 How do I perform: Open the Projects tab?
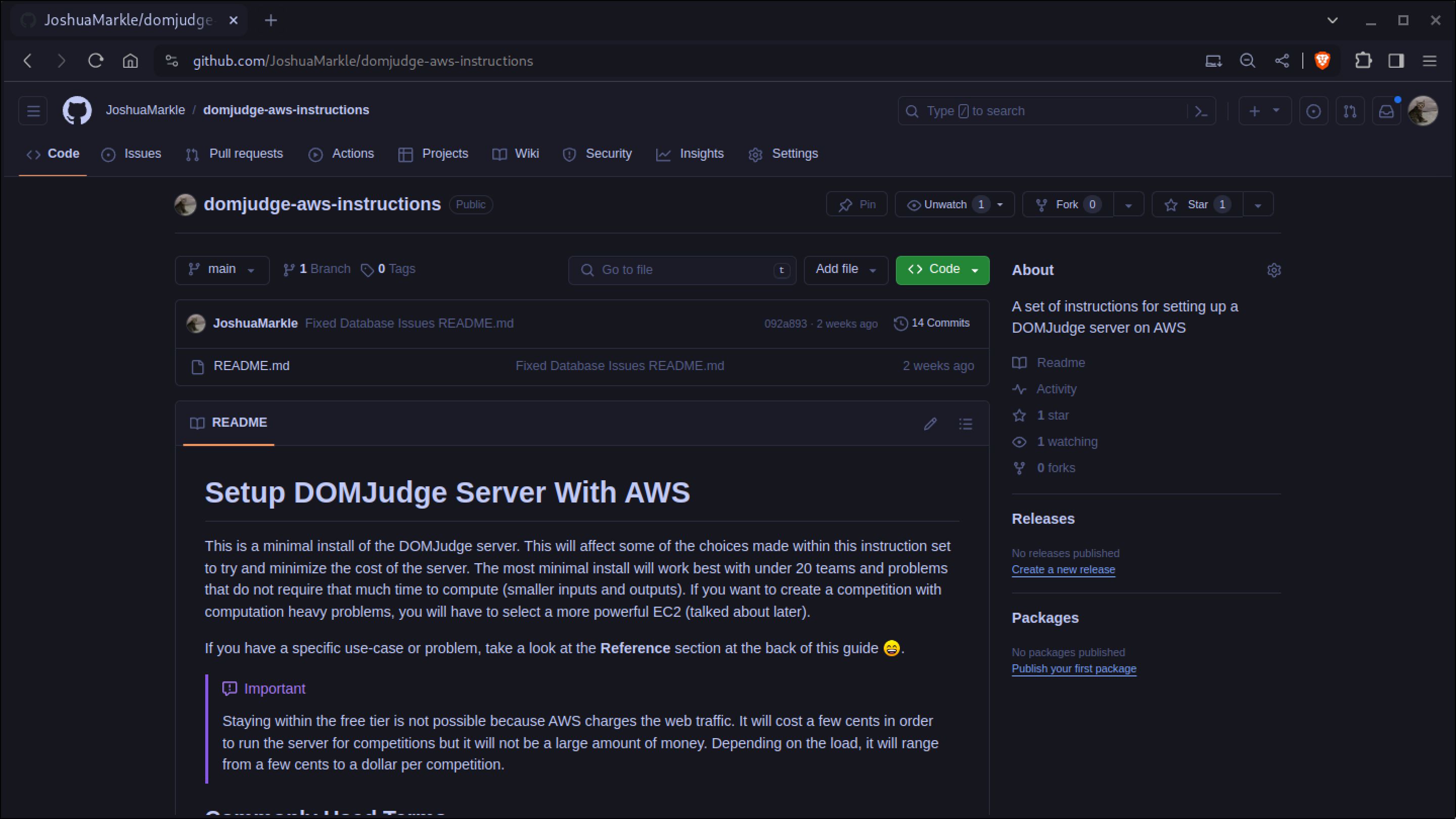pyautogui.click(x=433, y=154)
